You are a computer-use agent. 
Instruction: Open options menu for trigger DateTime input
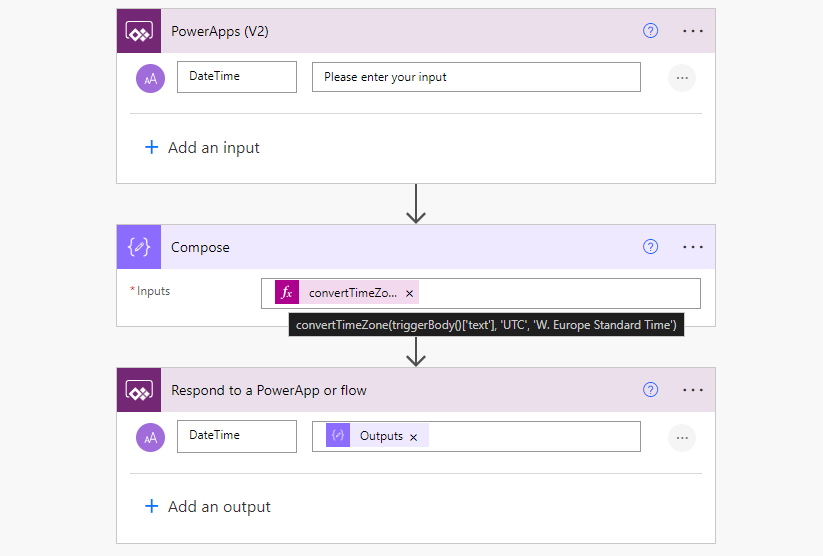pos(682,78)
